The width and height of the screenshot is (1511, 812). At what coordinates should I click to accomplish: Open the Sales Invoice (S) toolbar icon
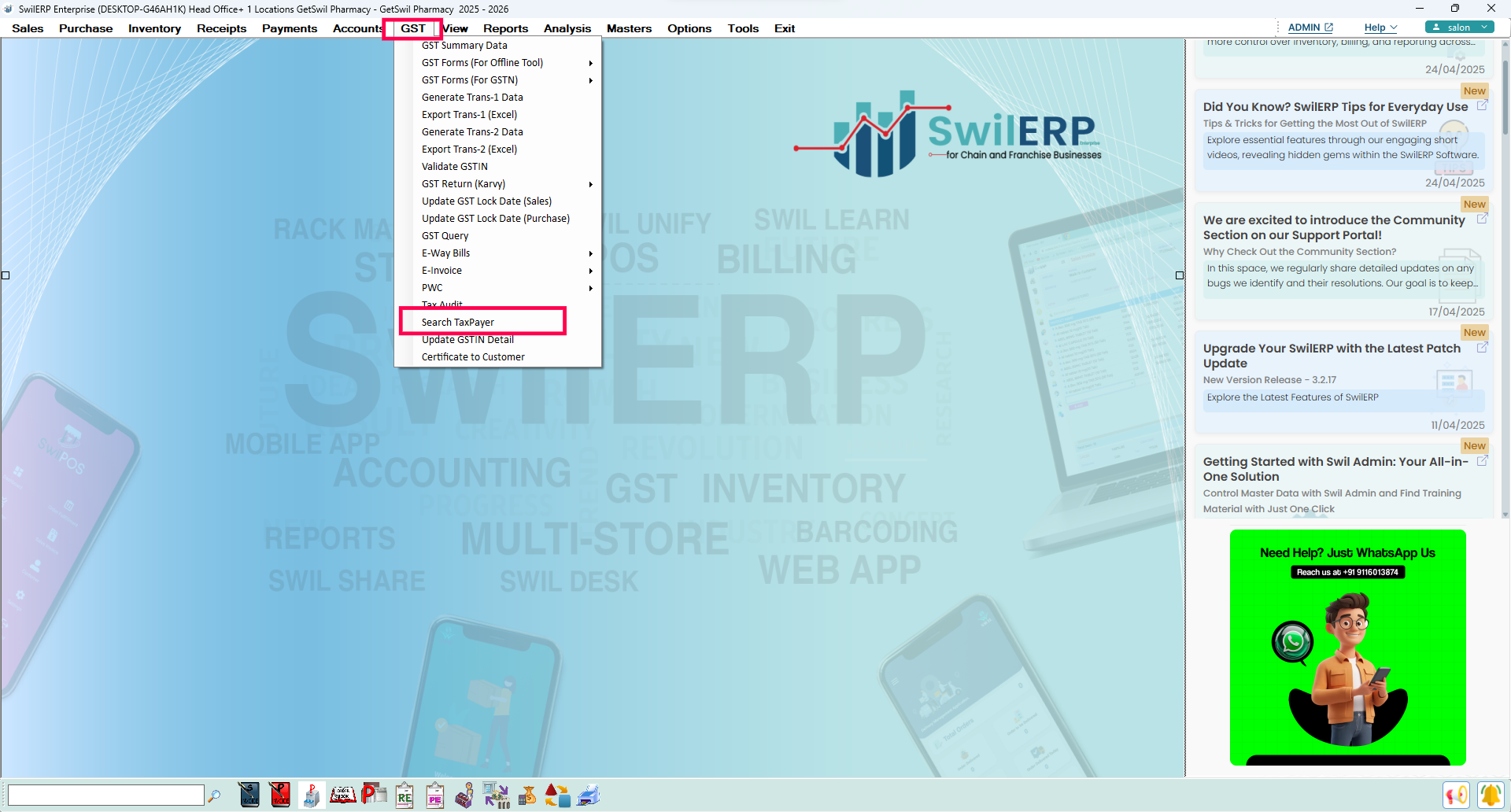(x=249, y=795)
